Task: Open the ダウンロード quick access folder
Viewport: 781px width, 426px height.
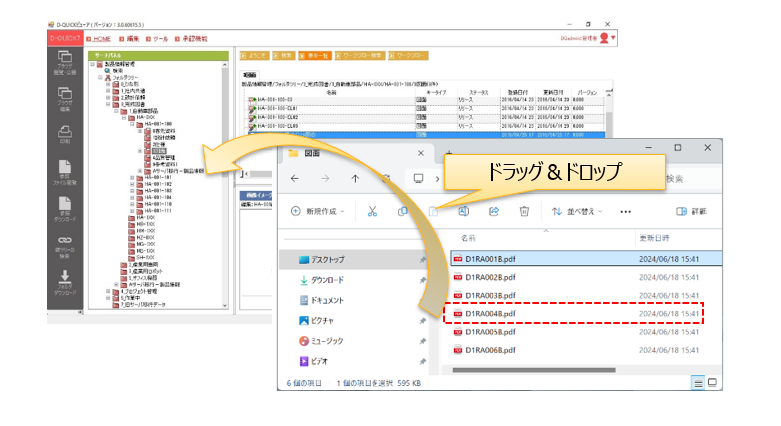Action: [327, 280]
